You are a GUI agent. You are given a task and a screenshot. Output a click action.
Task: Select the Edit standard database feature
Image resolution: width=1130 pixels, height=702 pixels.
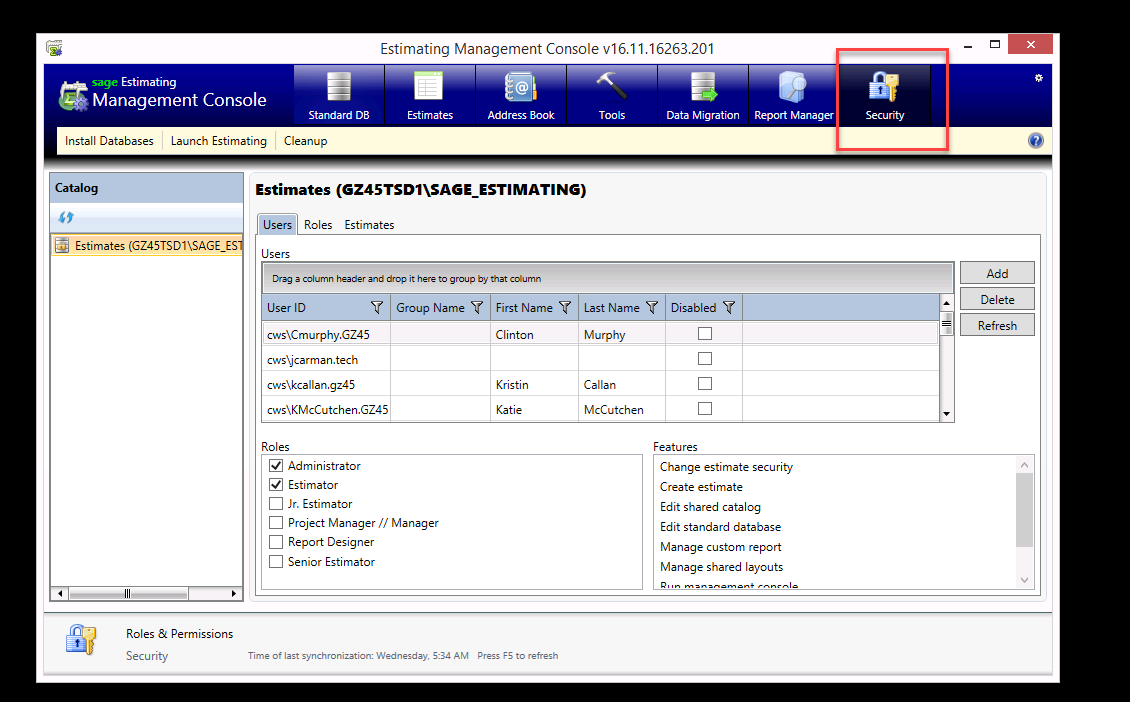pos(720,527)
